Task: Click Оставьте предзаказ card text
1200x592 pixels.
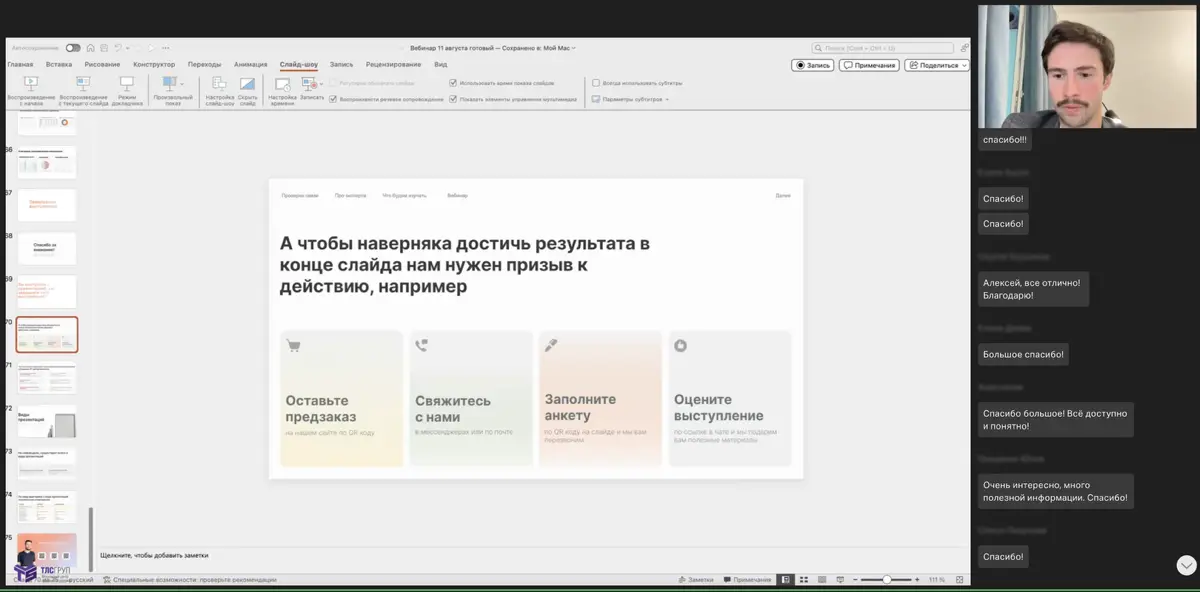Action: click(321, 408)
